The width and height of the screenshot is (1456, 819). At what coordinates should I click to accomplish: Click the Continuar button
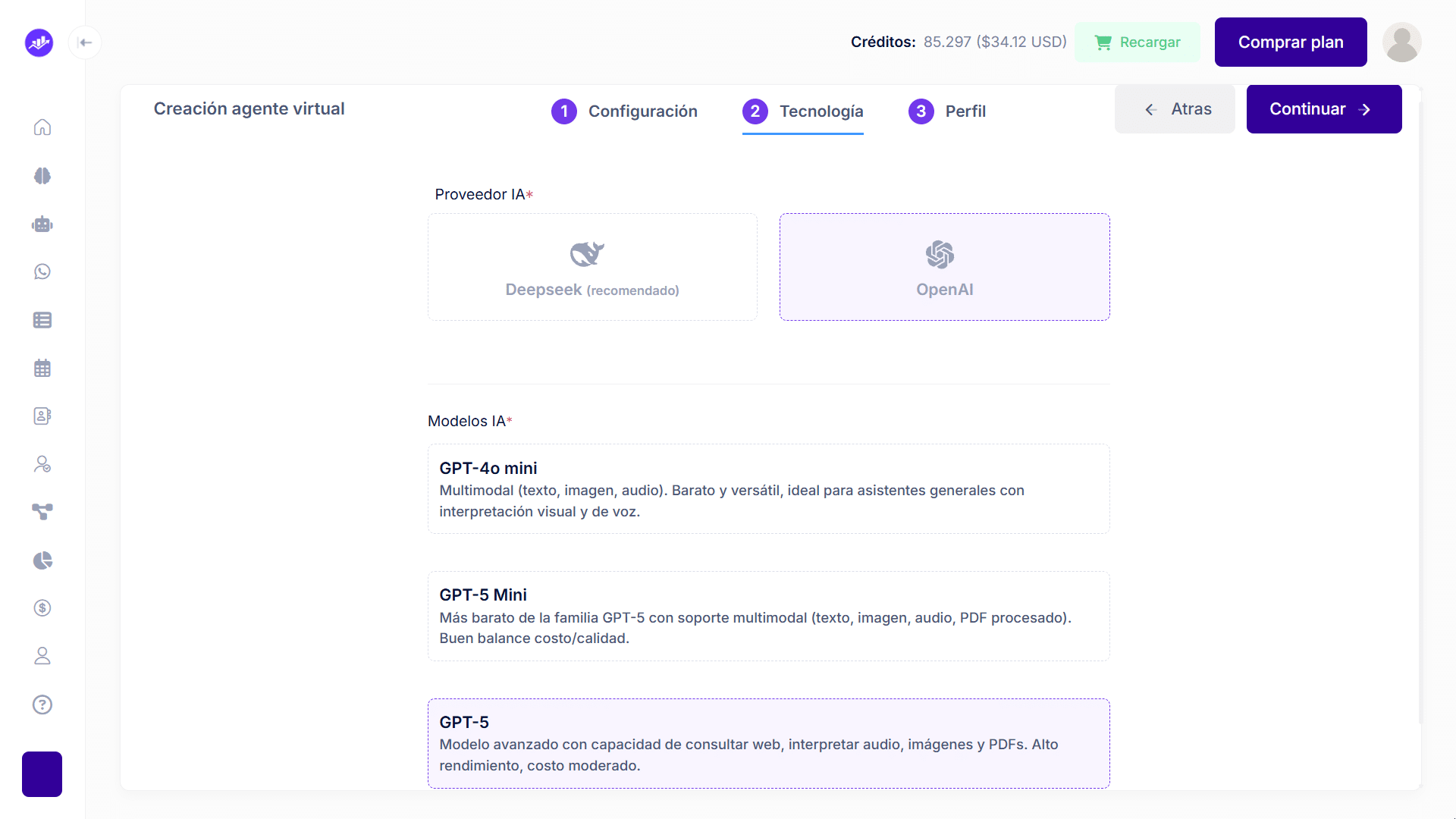click(1324, 109)
